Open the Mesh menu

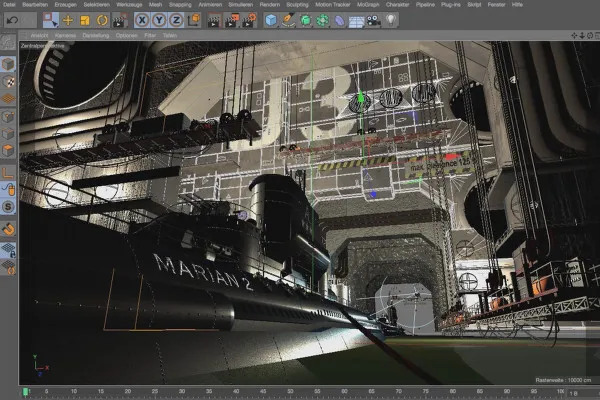pyautogui.click(x=155, y=5)
